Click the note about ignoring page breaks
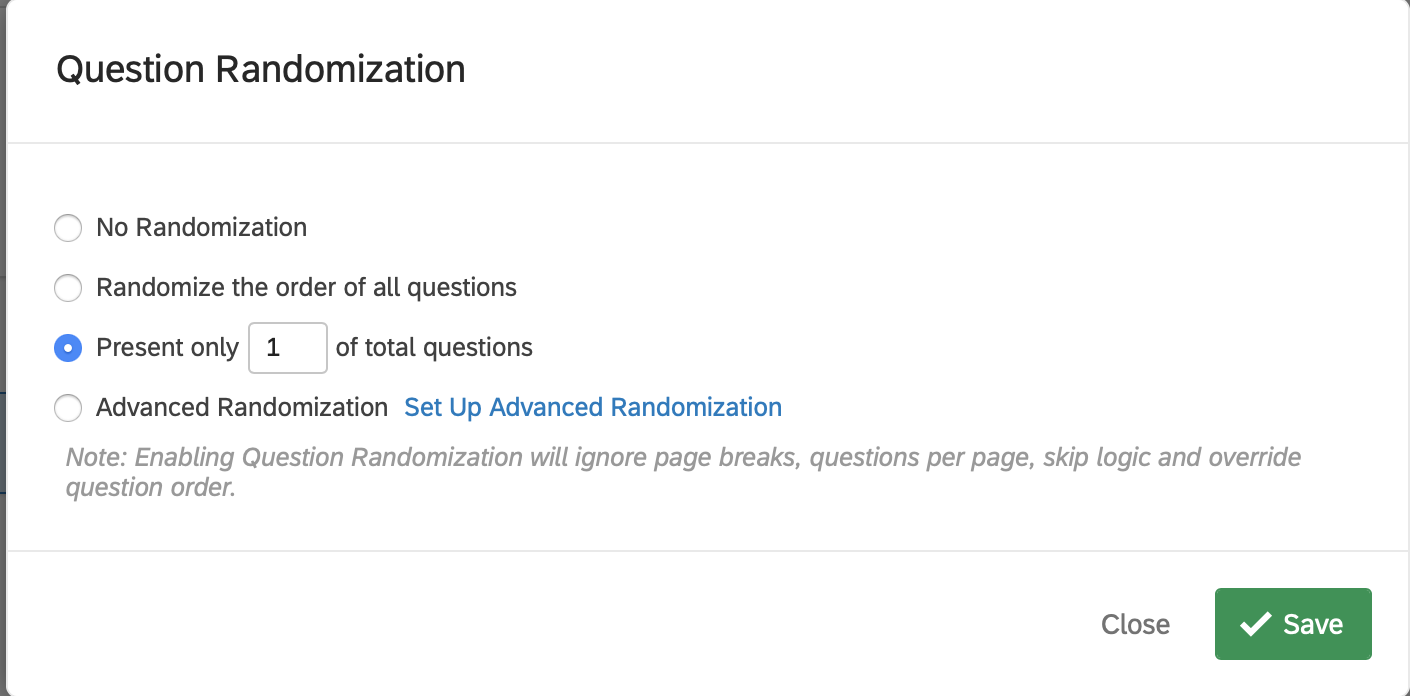 pyautogui.click(x=683, y=458)
